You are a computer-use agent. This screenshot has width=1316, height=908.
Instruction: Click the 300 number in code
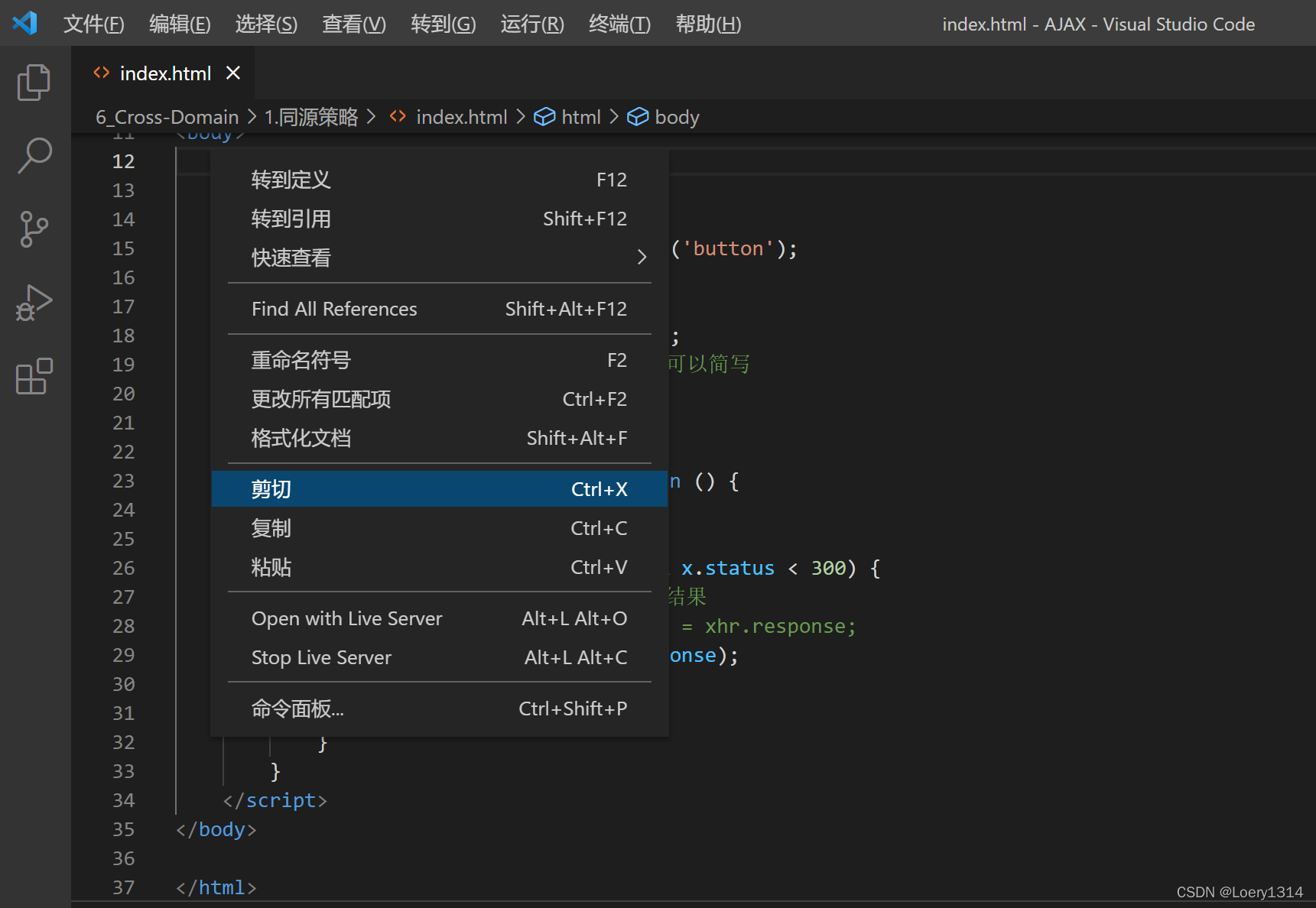pos(828,568)
